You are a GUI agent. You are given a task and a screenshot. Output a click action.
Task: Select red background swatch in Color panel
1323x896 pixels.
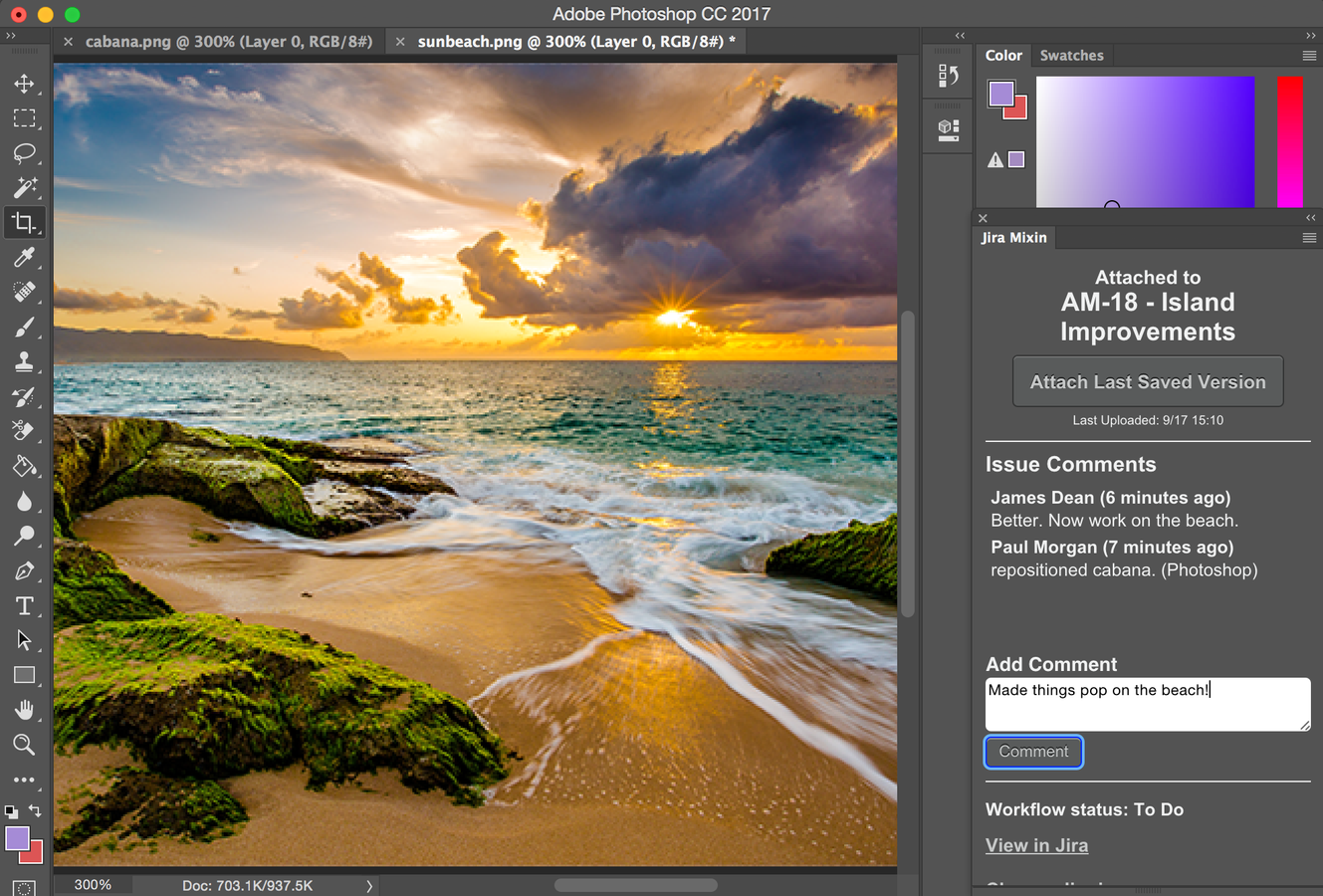[1018, 111]
